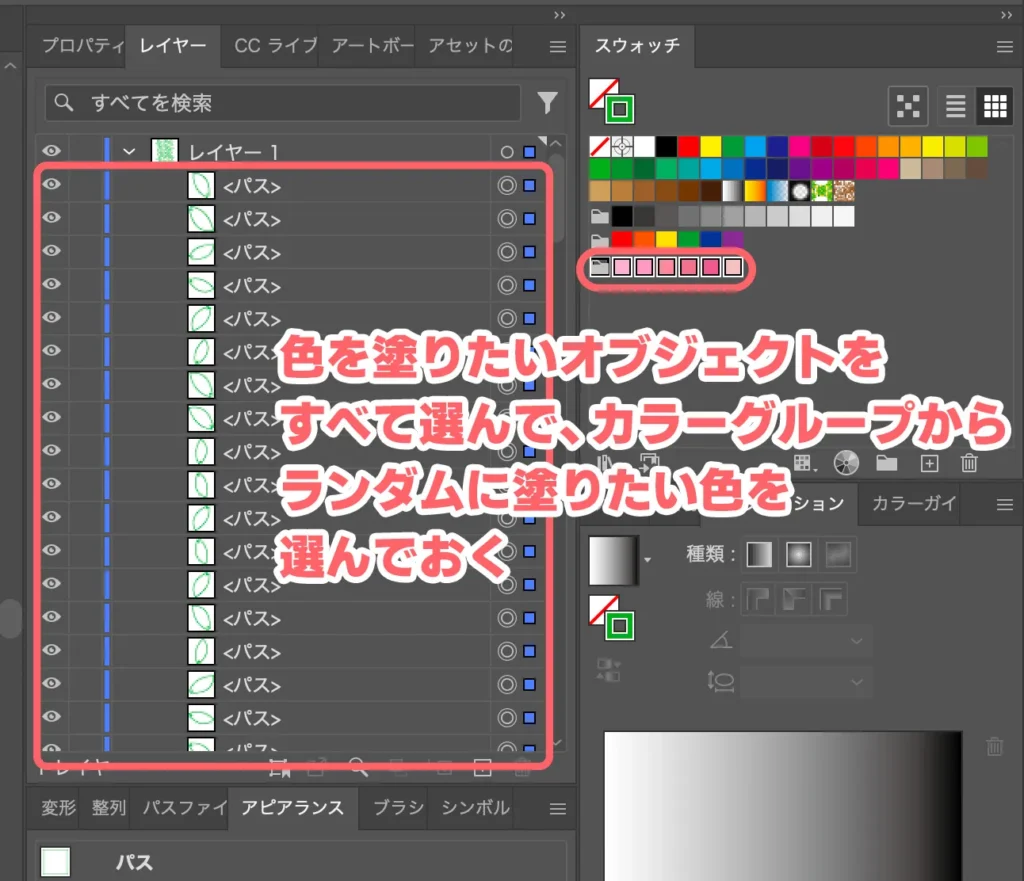Click the delete swatch trash icon
Viewport: 1024px width, 881px height.
[969, 460]
